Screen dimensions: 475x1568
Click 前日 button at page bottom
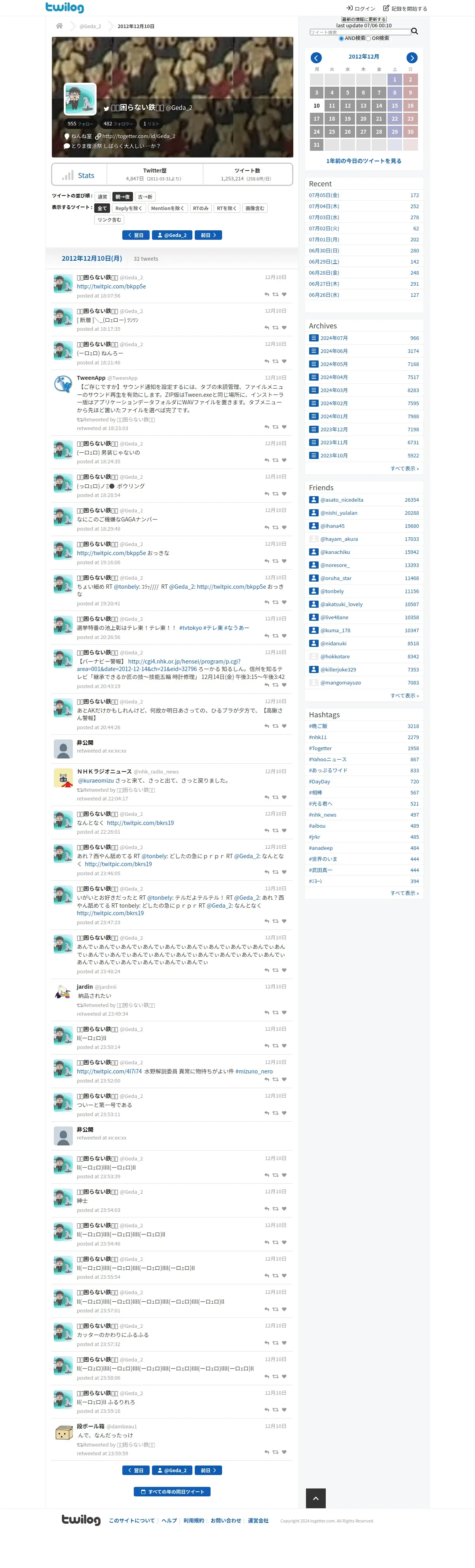[x=208, y=1470]
